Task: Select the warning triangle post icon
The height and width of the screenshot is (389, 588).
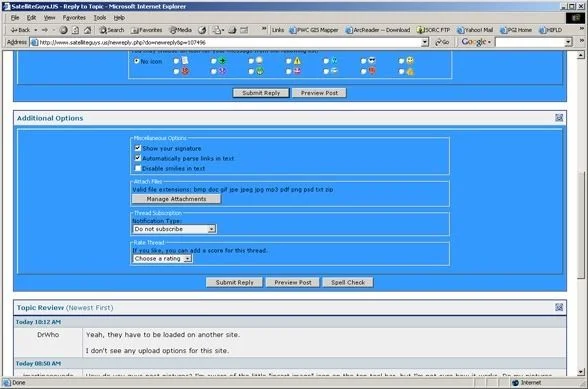Action: point(297,61)
